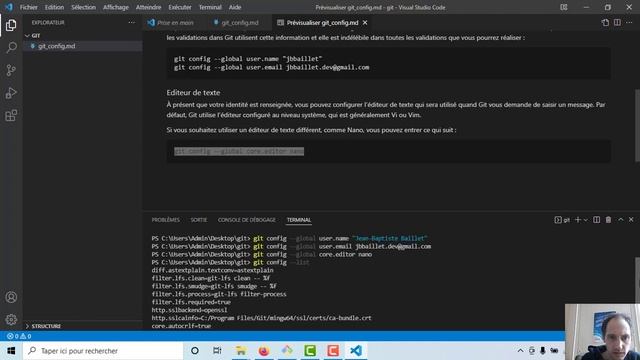Click the core.autocrlf=true terminal line
Viewport: 640px width, 360px height.
(x=181, y=326)
